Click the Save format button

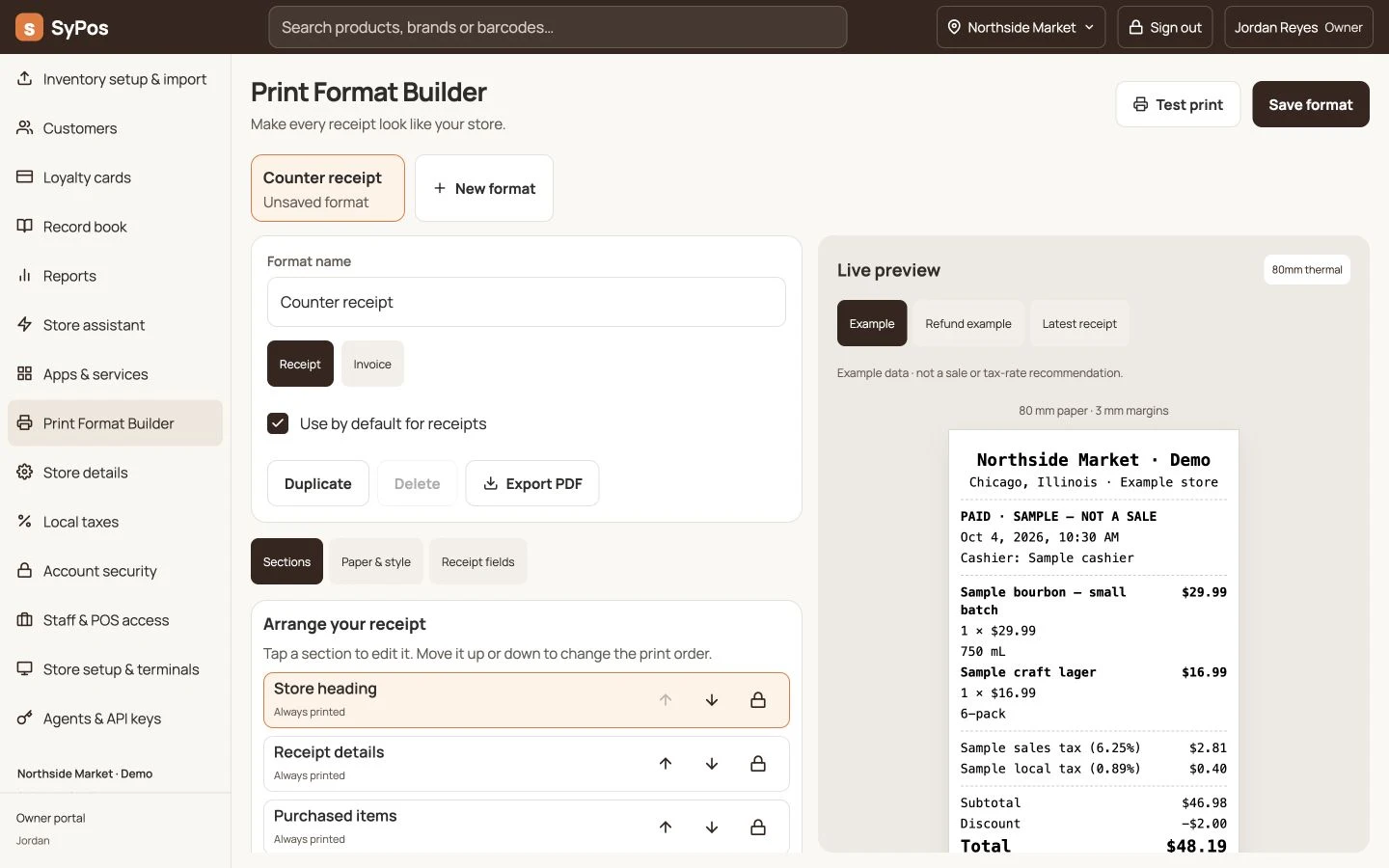click(1311, 104)
